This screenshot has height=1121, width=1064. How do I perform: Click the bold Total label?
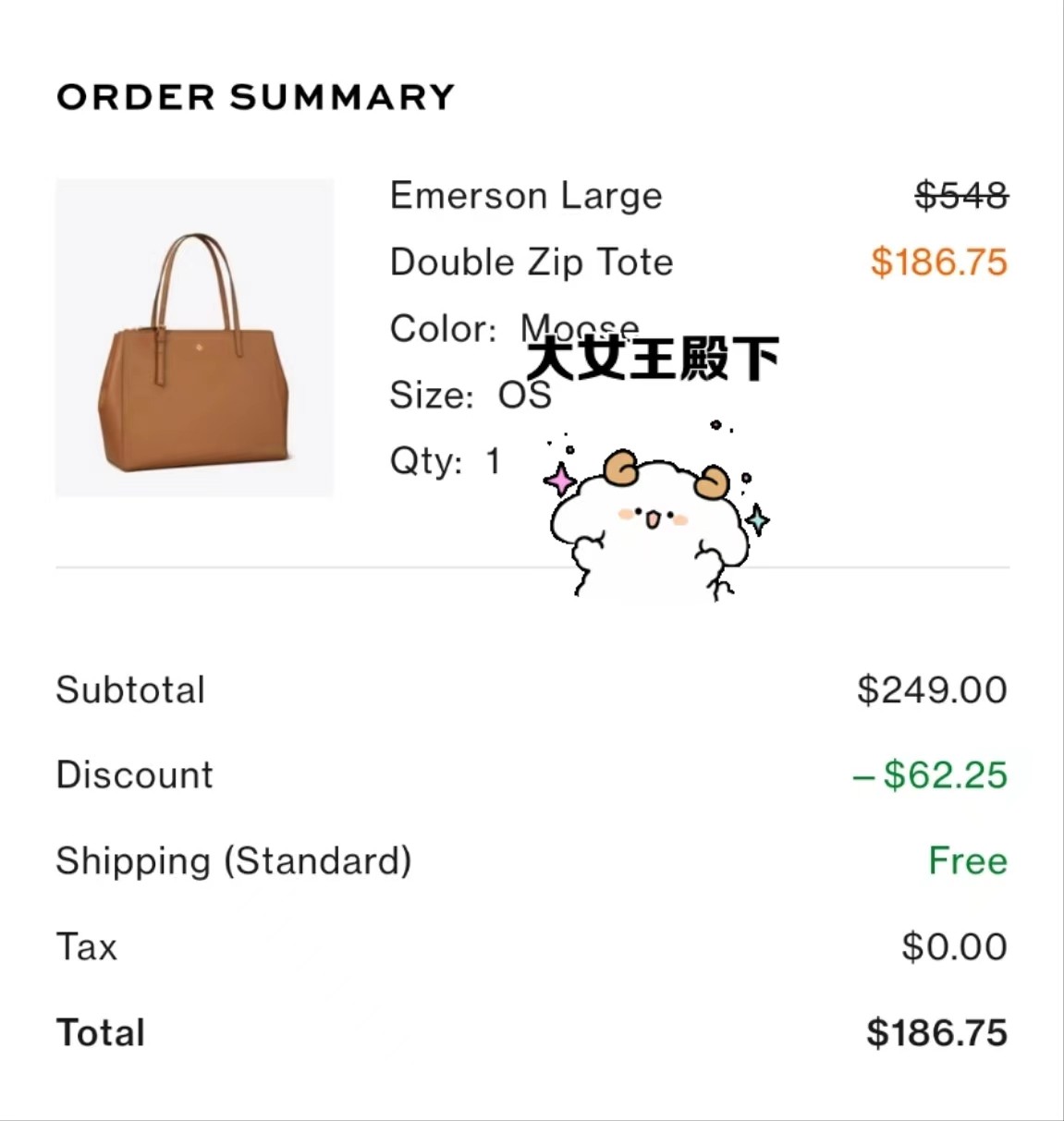tap(101, 1032)
